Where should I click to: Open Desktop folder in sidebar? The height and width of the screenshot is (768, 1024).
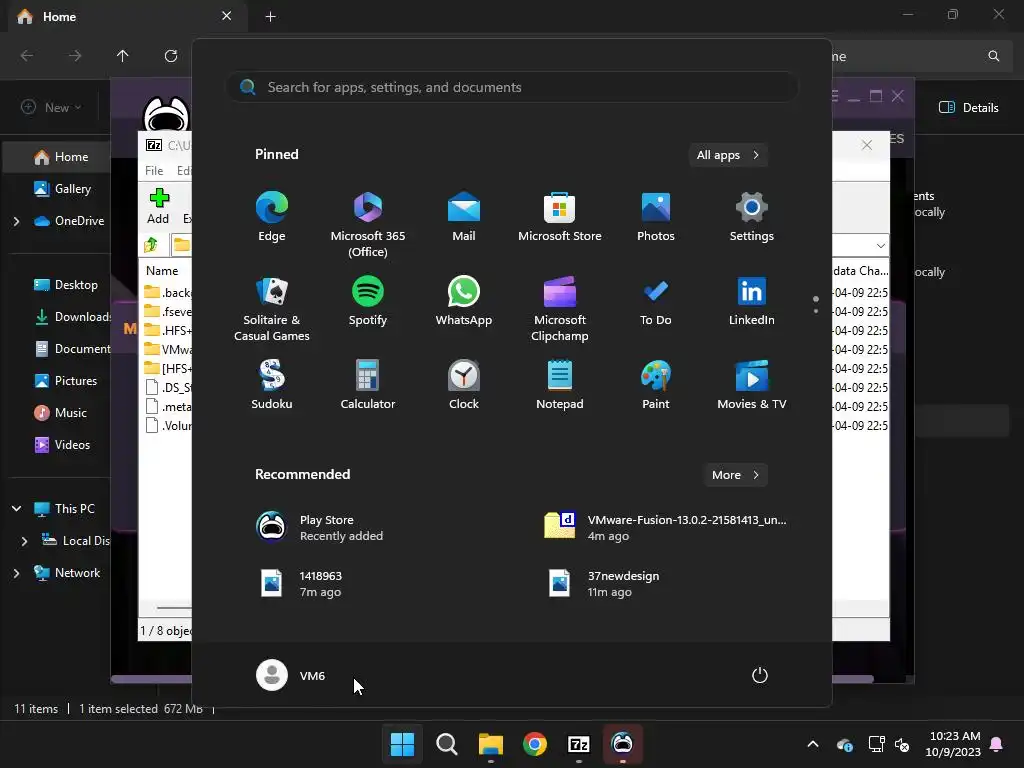tap(65, 285)
